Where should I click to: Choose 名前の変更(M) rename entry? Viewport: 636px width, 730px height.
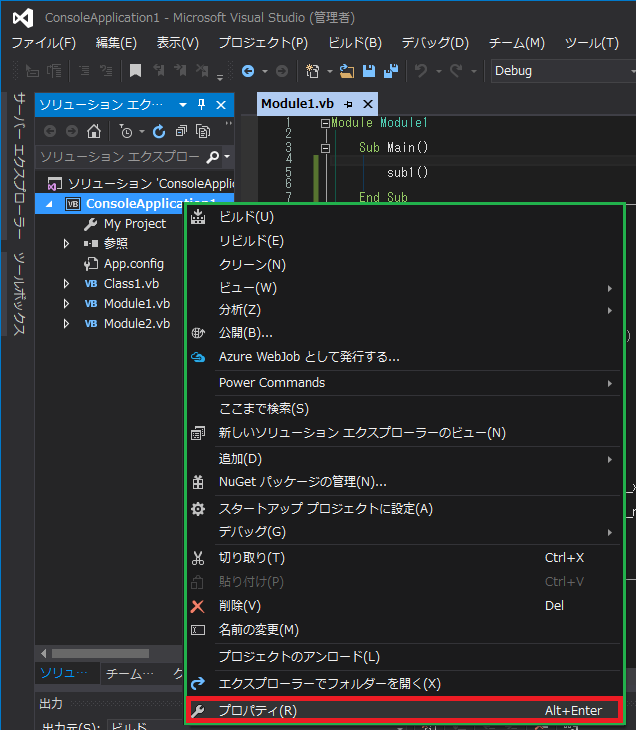pyautogui.click(x=405, y=630)
